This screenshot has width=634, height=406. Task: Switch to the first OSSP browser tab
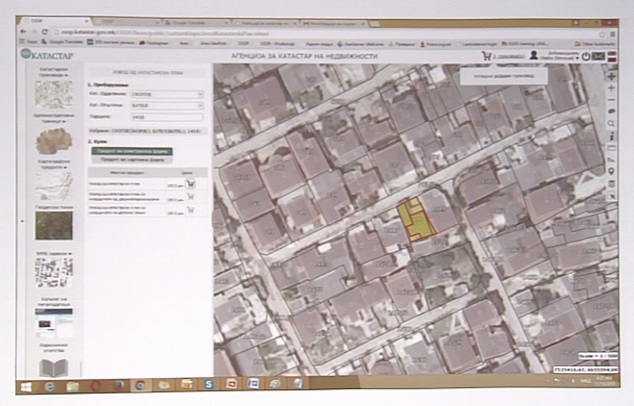pos(55,21)
